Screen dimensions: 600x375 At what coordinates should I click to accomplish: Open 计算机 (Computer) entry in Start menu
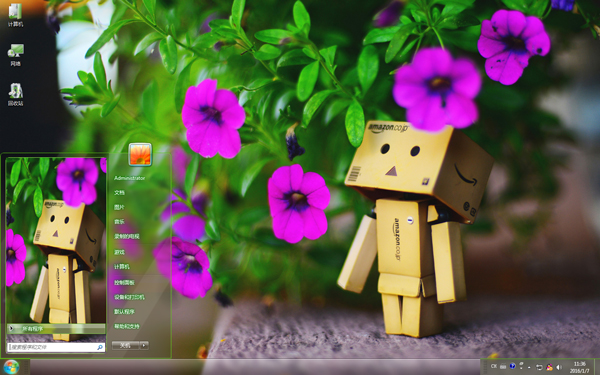(122, 266)
